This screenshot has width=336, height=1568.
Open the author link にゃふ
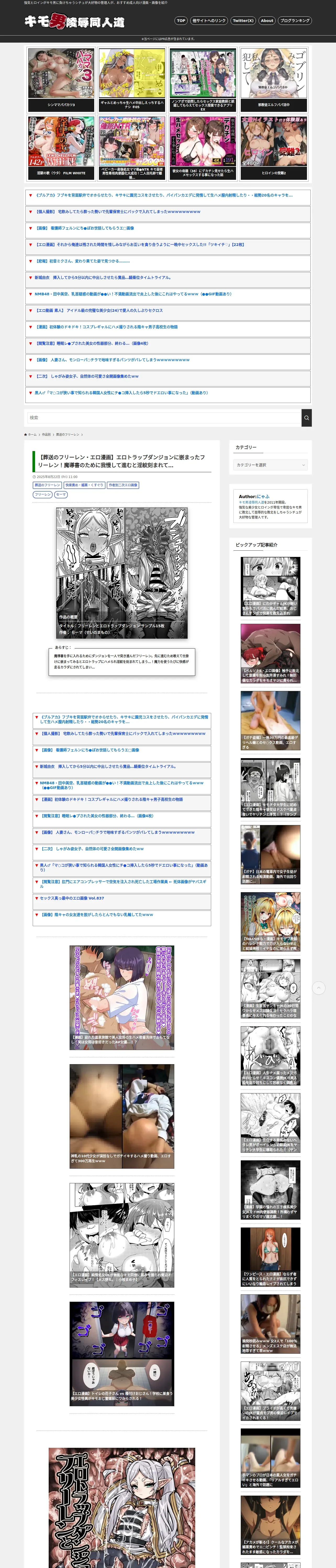(x=263, y=497)
